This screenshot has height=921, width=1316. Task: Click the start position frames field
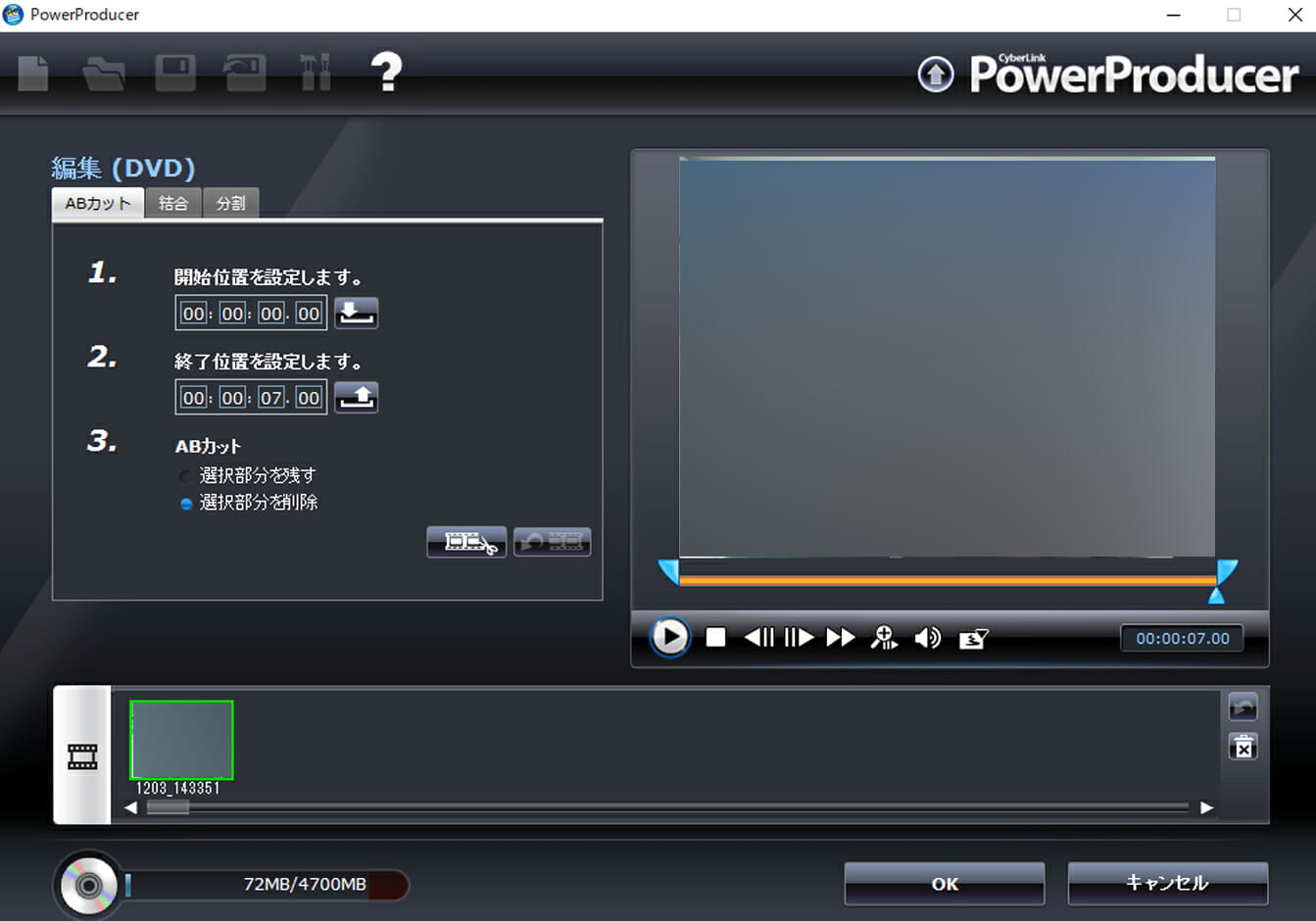[x=309, y=314]
